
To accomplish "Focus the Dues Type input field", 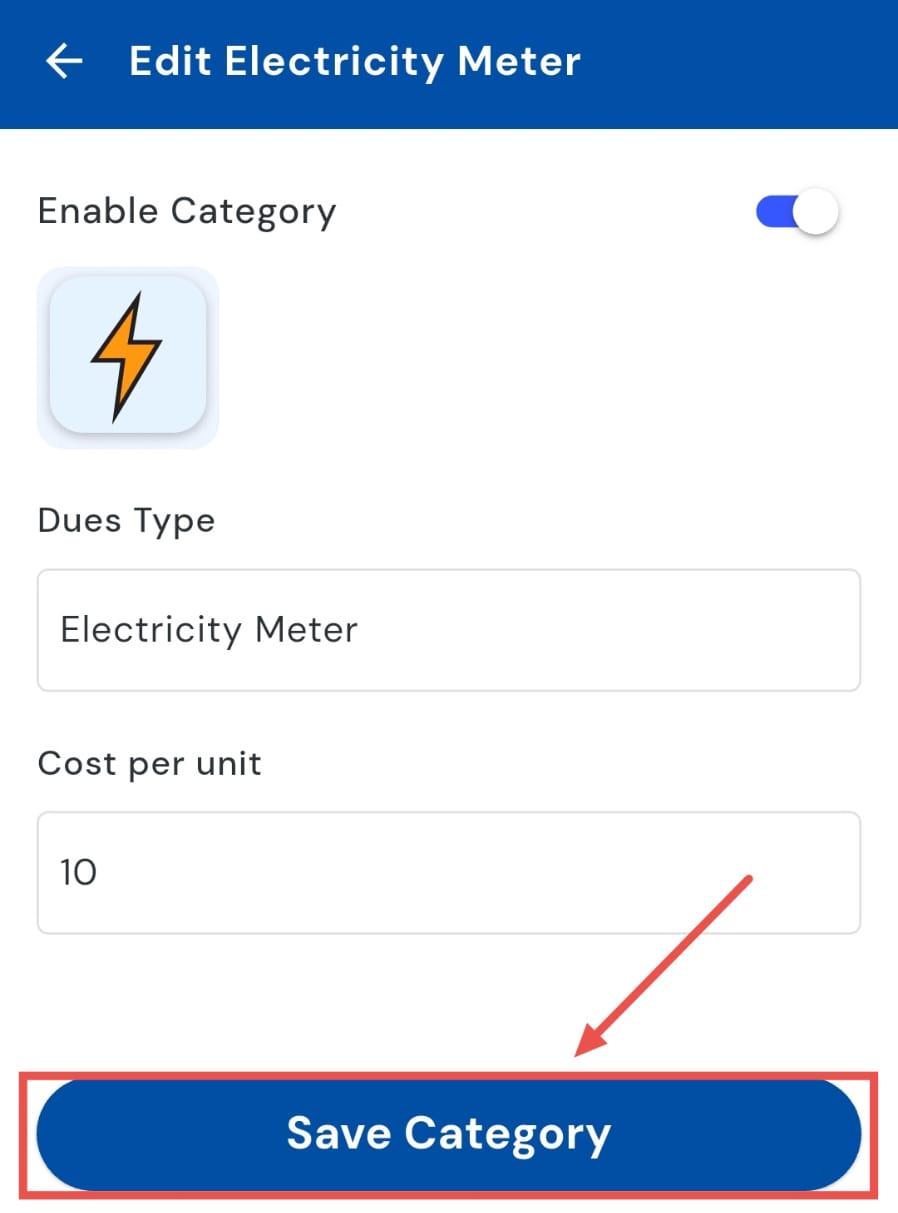I will click(448, 630).
